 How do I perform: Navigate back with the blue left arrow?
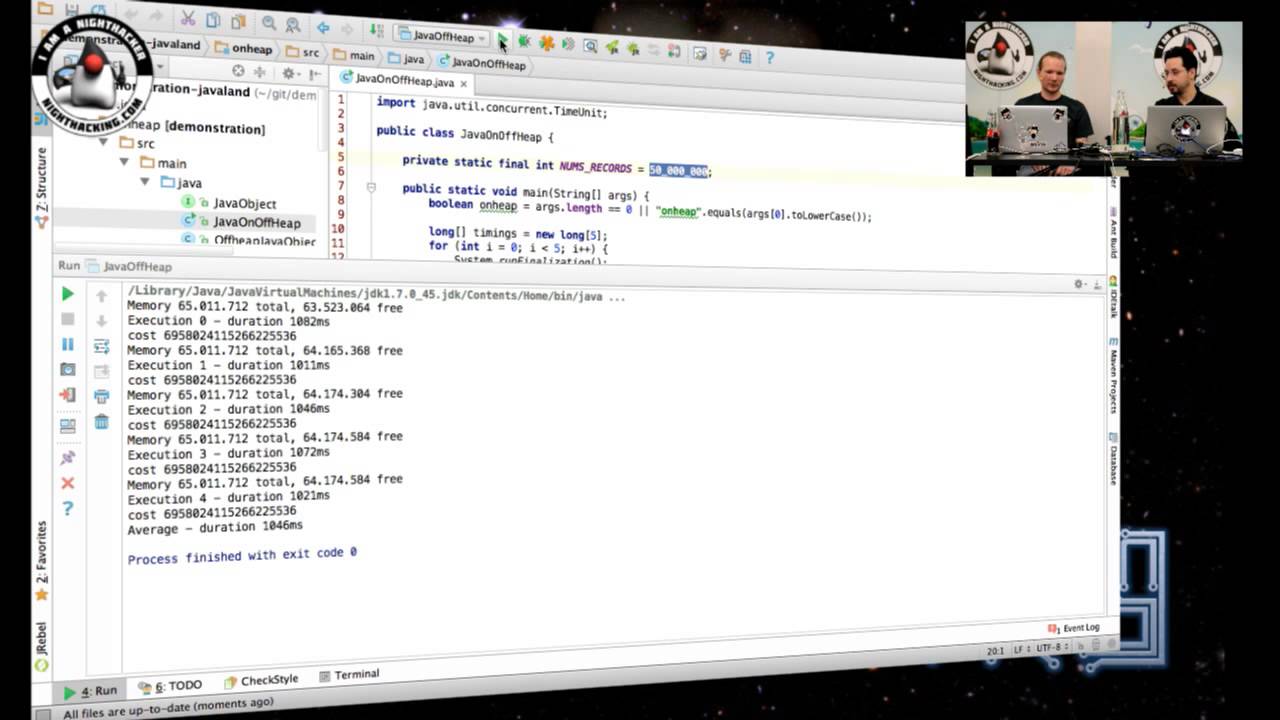point(322,27)
